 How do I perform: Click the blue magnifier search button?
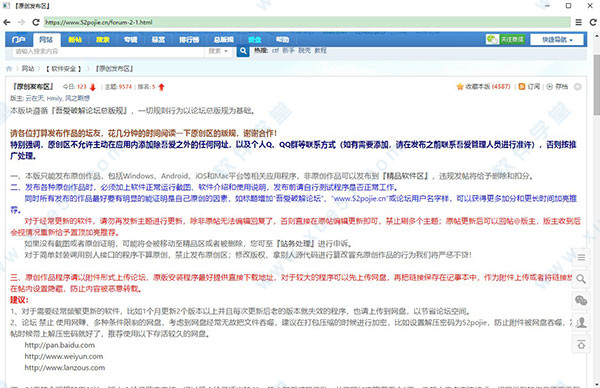[243, 51]
